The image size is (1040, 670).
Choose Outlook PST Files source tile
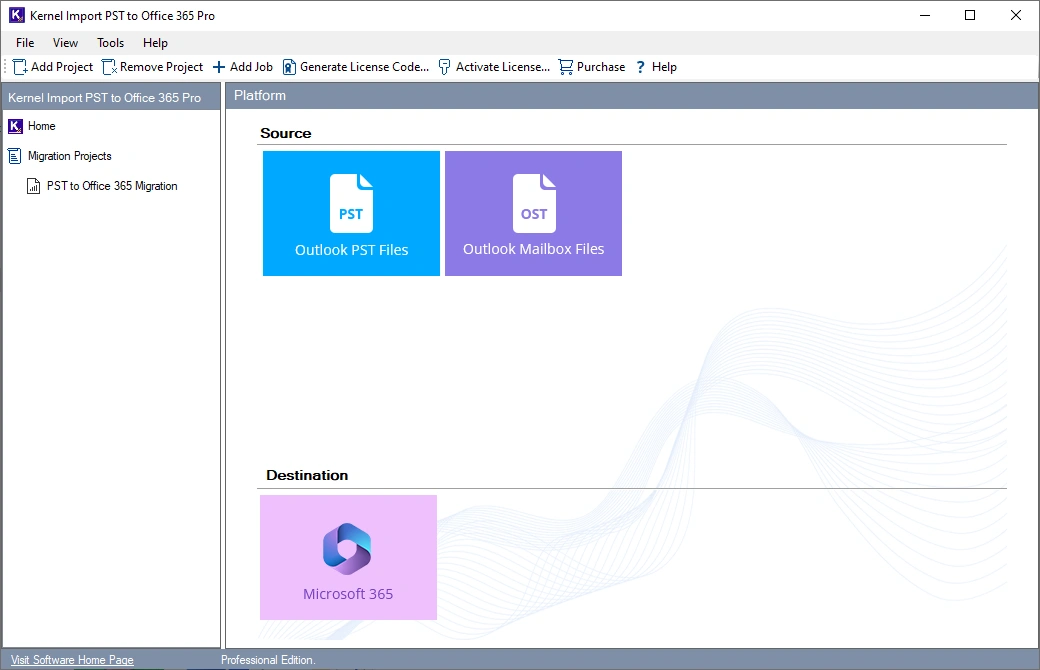[352, 213]
